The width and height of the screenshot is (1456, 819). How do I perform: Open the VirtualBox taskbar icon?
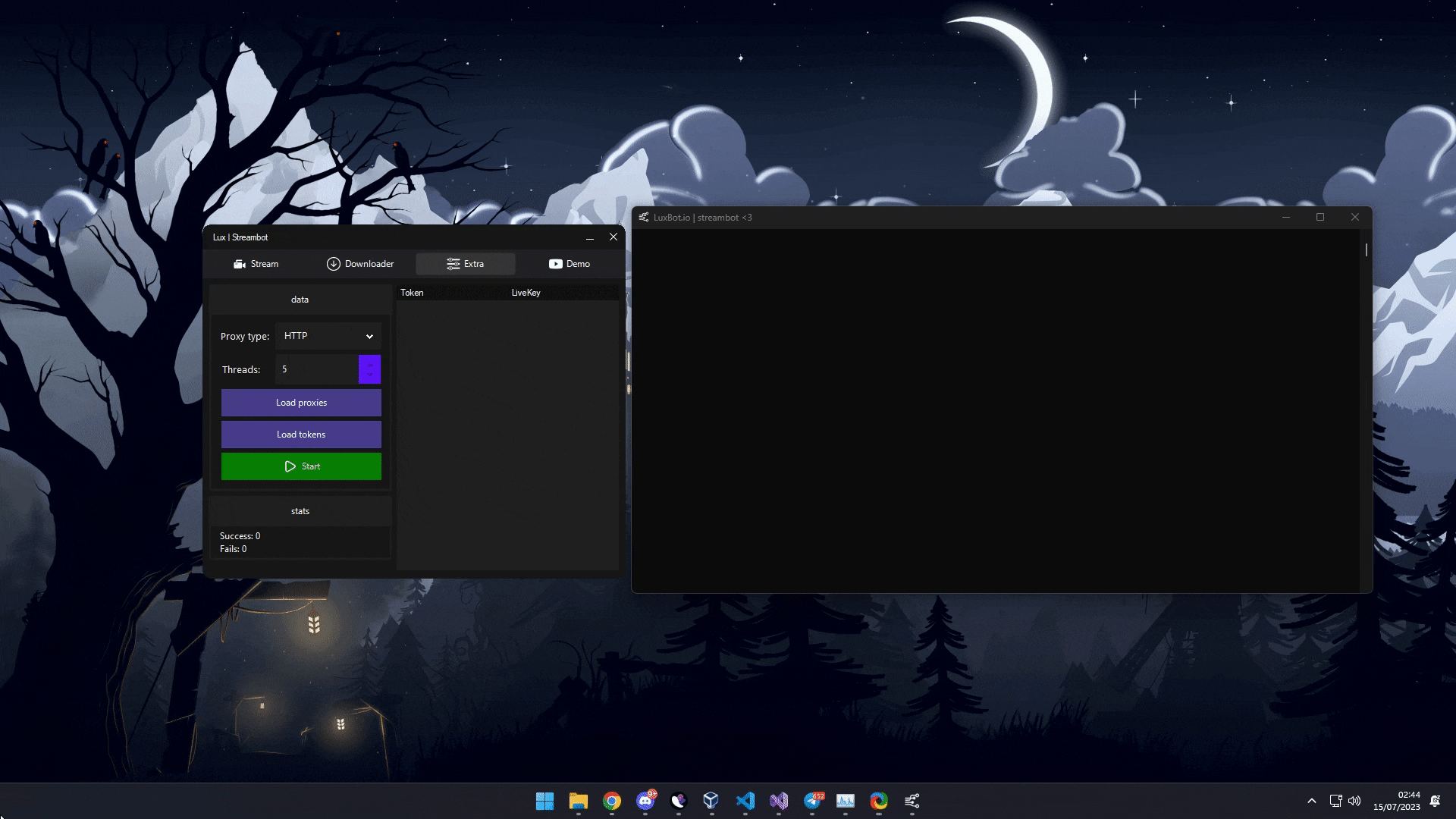(x=711, y=801)
